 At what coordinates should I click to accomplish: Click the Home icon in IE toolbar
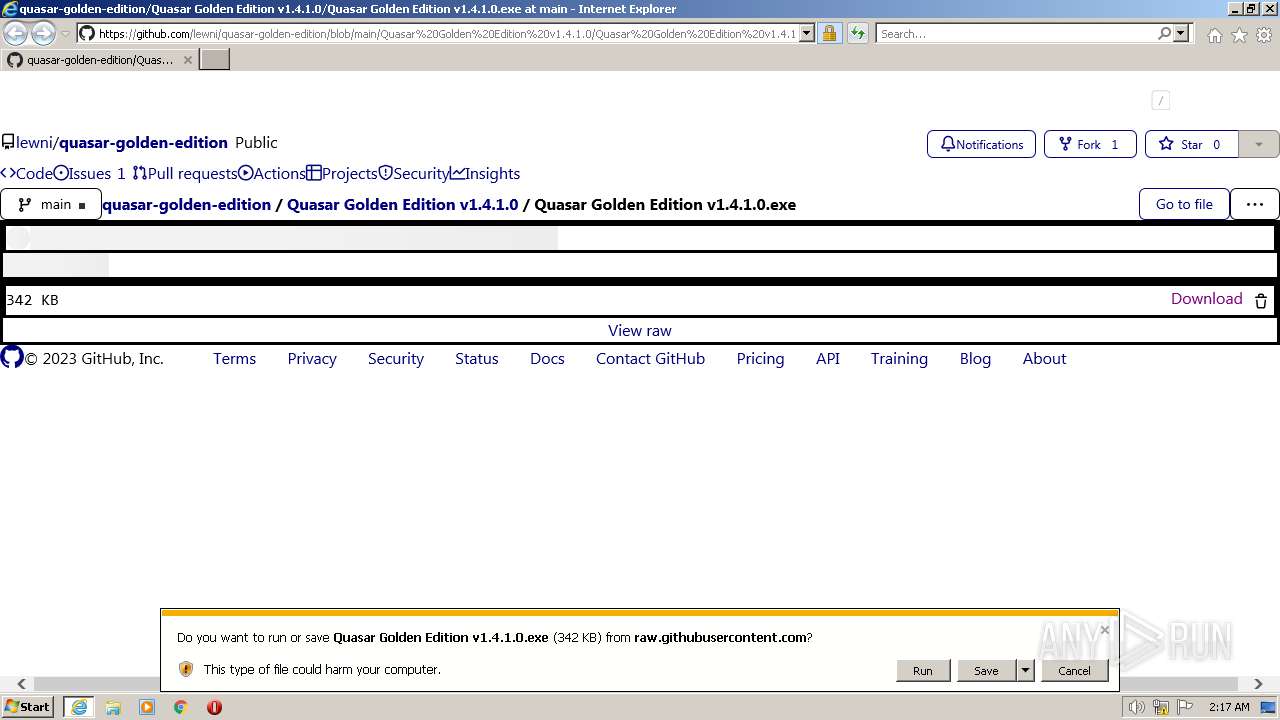coord(1214,35)
